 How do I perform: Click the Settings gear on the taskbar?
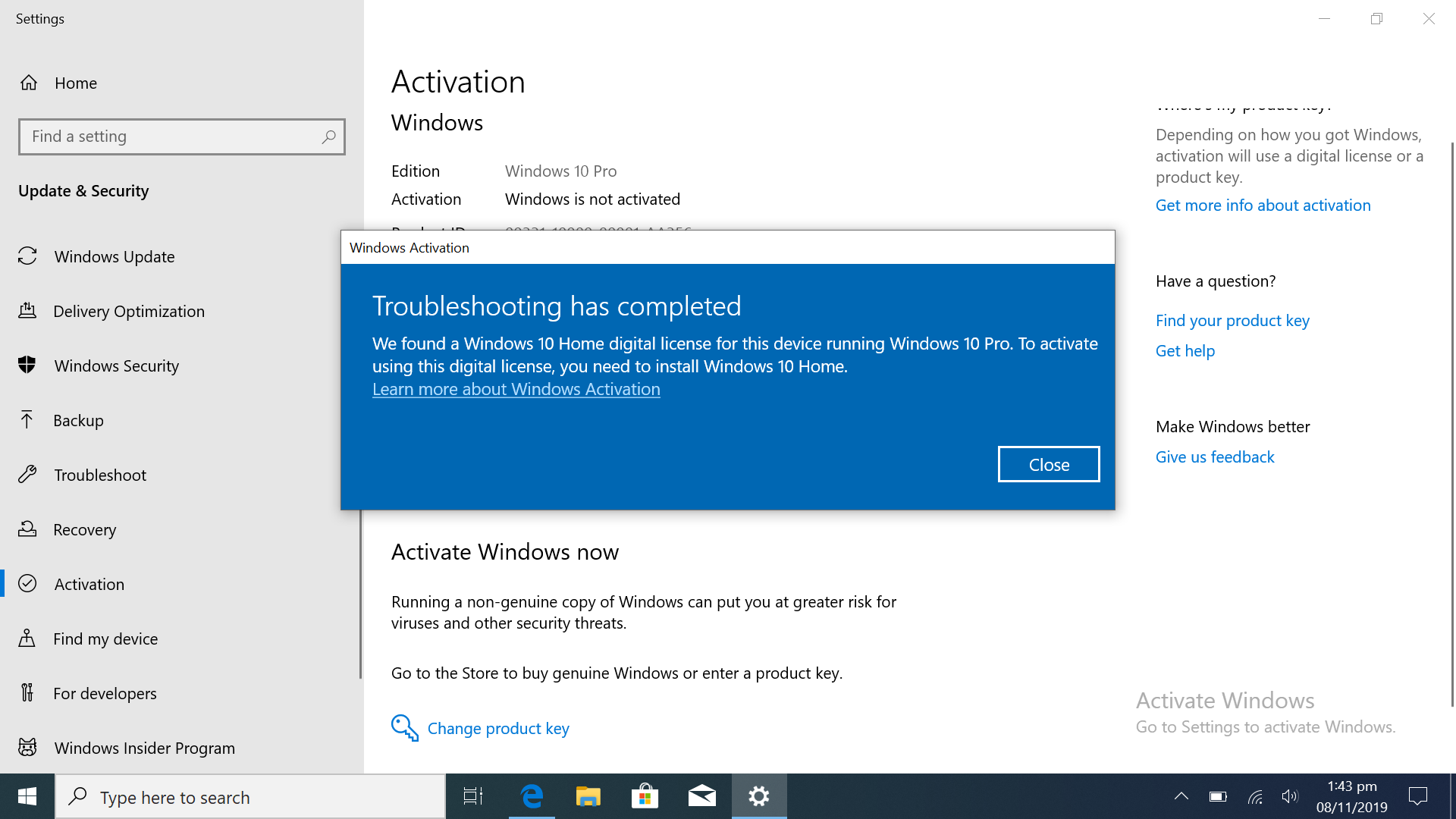[x=759, y=796]
